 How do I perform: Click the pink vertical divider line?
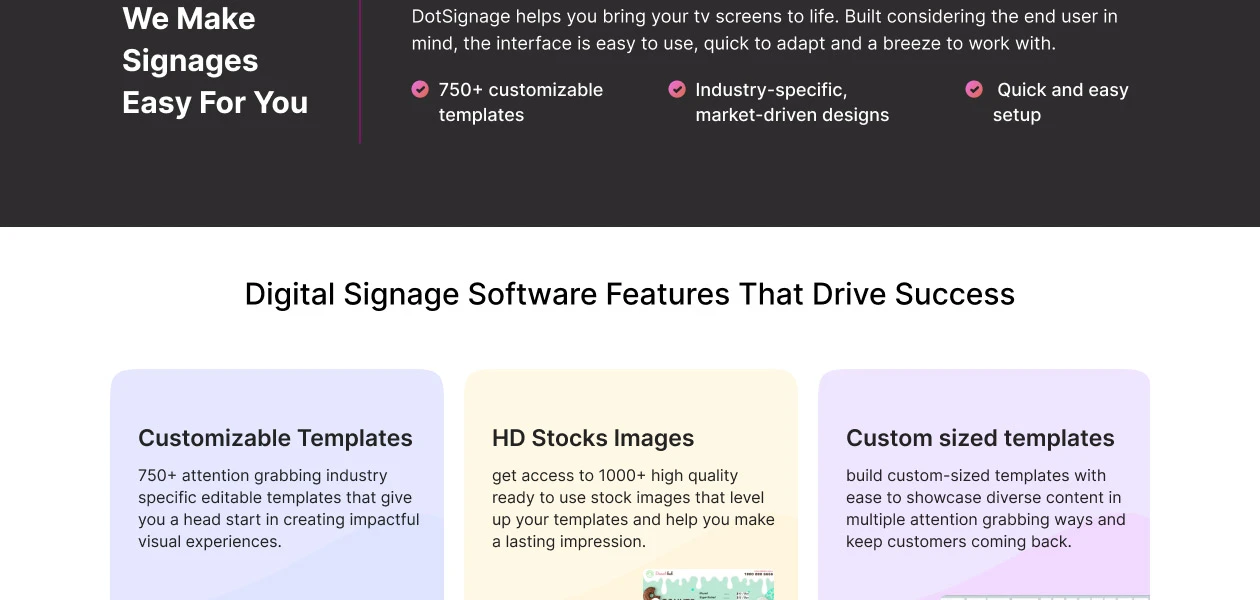[360, 70]
